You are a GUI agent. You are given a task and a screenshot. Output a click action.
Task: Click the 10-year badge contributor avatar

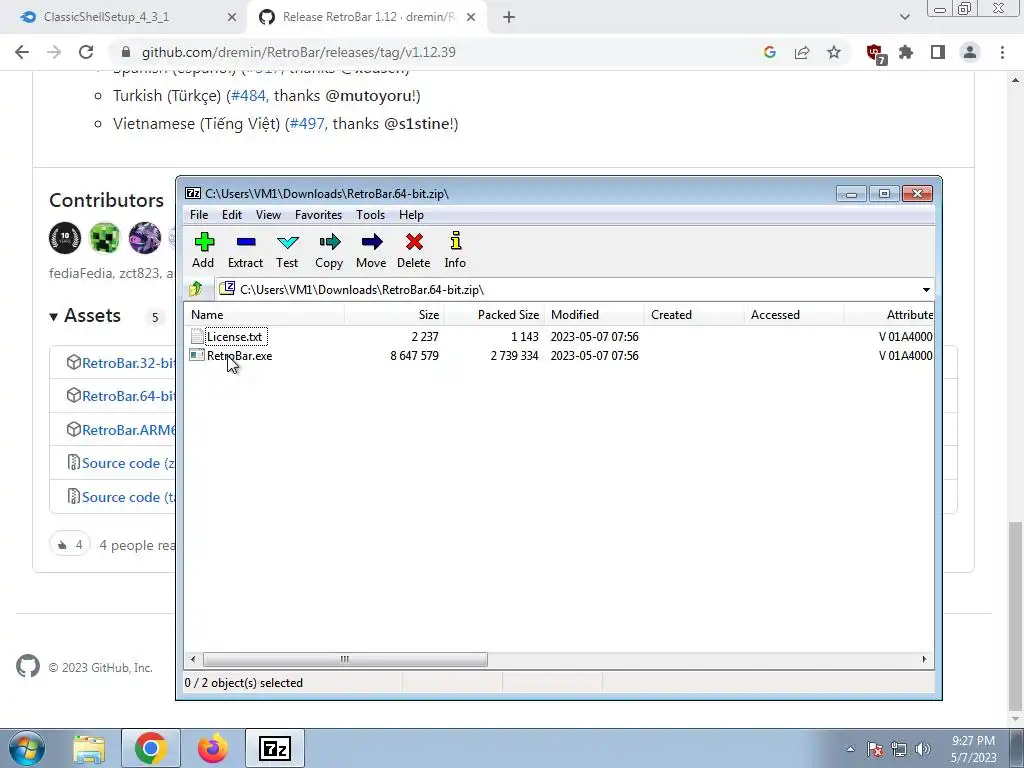[65, 238]
